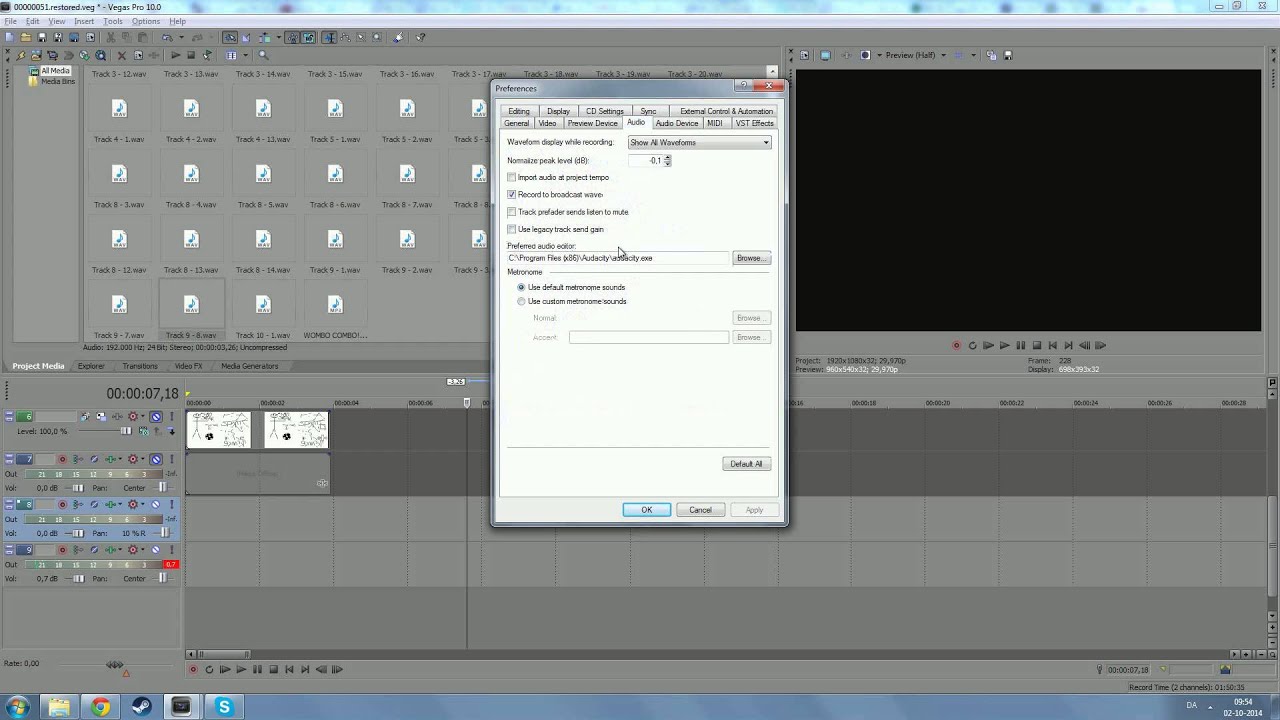
Task: Open the Tools menu
Action: point(113,21)
